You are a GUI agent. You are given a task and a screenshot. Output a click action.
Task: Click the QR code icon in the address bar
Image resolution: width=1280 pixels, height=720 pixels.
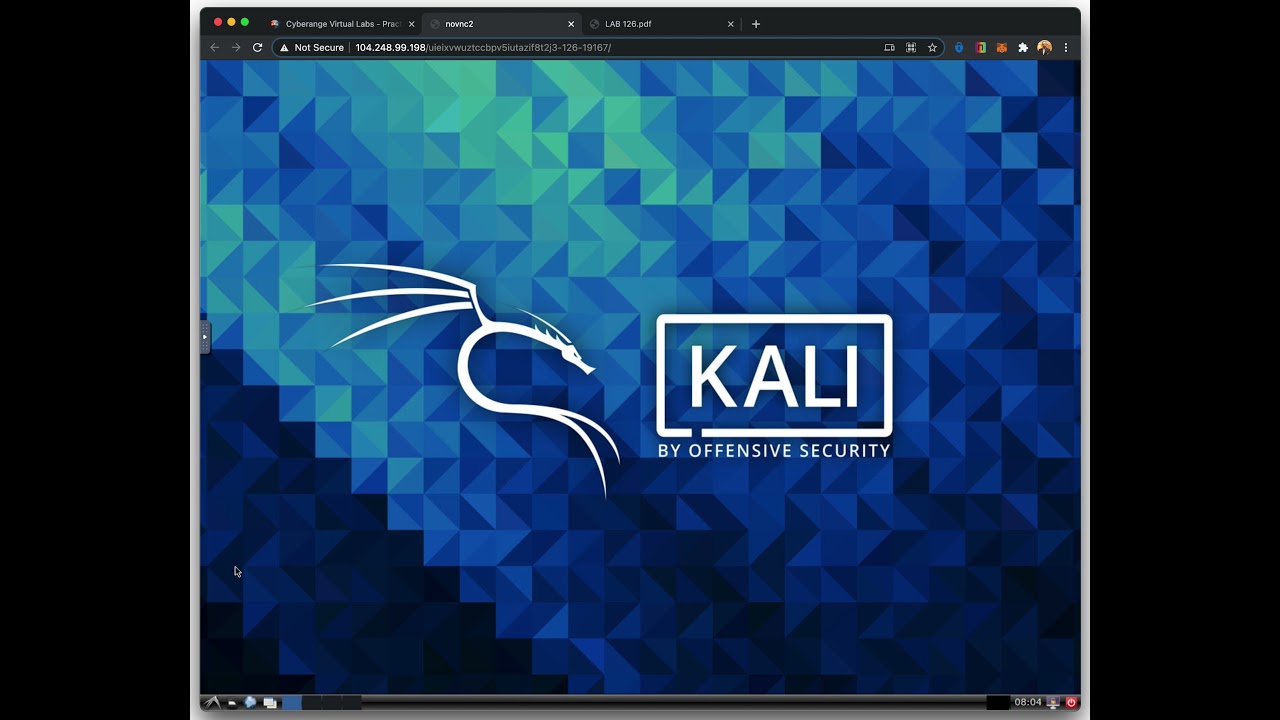(911, 47)
